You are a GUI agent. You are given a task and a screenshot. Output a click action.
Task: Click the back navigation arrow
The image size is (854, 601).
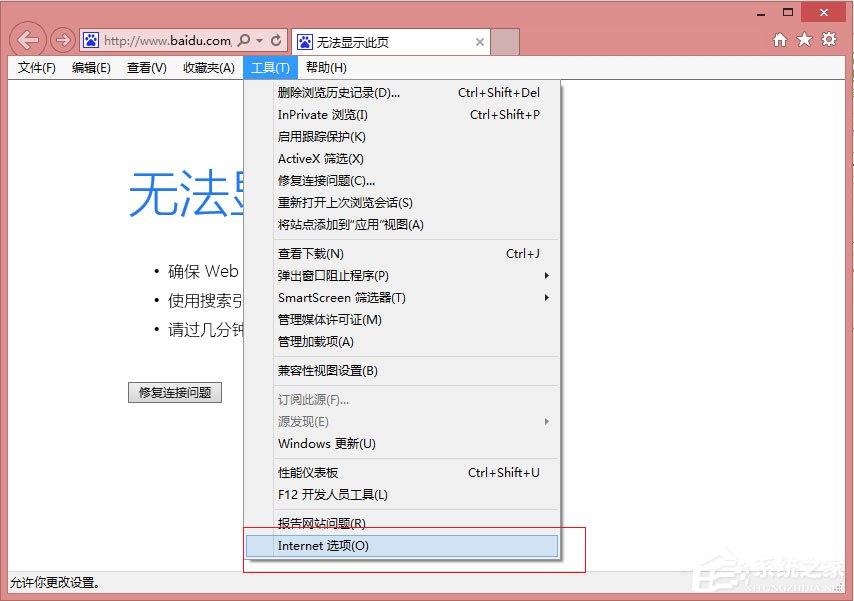pyautogui.click(x=27, y=40)
